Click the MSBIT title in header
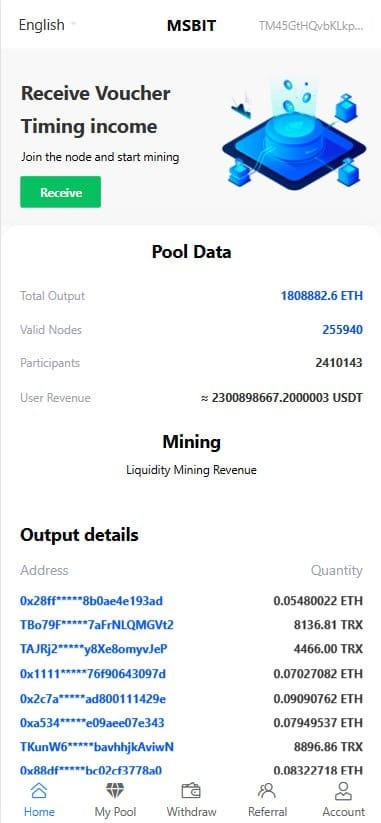The width and height of the screenshot is (381, 823). pyautogui.click(x=191, y=25)
